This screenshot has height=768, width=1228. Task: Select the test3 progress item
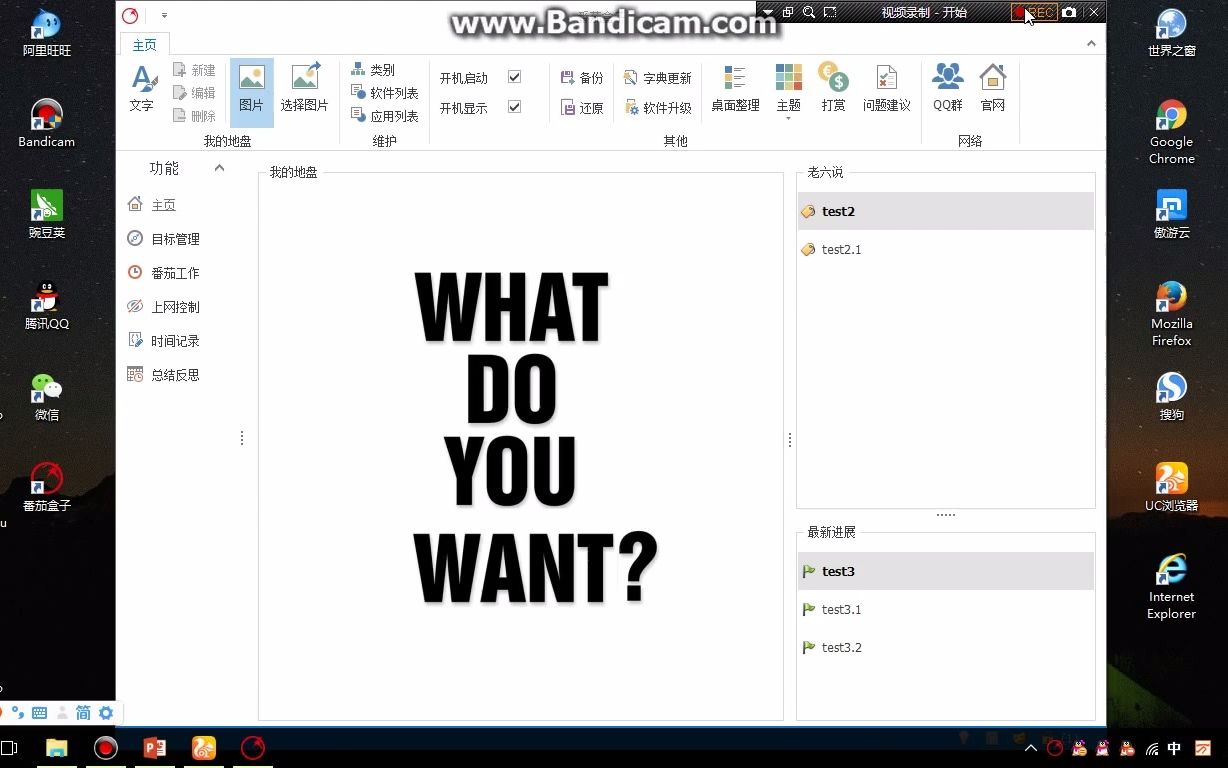946,571
